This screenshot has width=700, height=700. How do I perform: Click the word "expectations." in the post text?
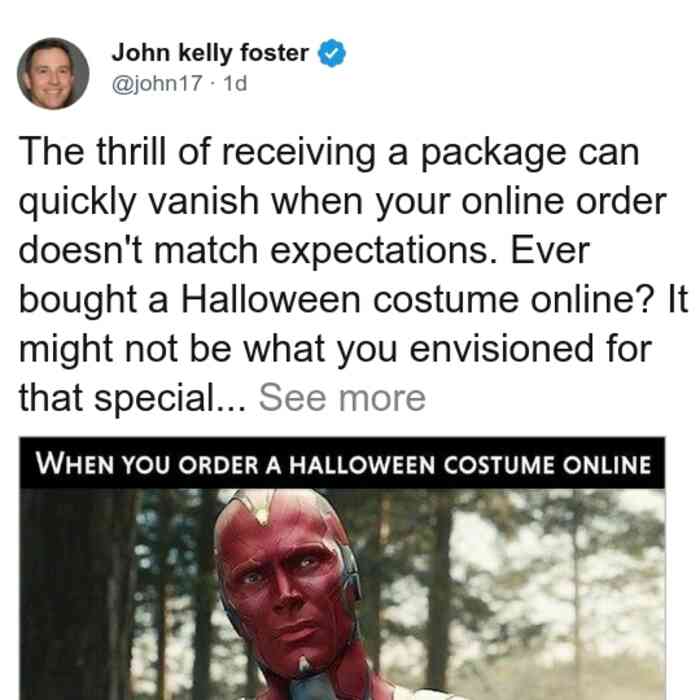383,252
